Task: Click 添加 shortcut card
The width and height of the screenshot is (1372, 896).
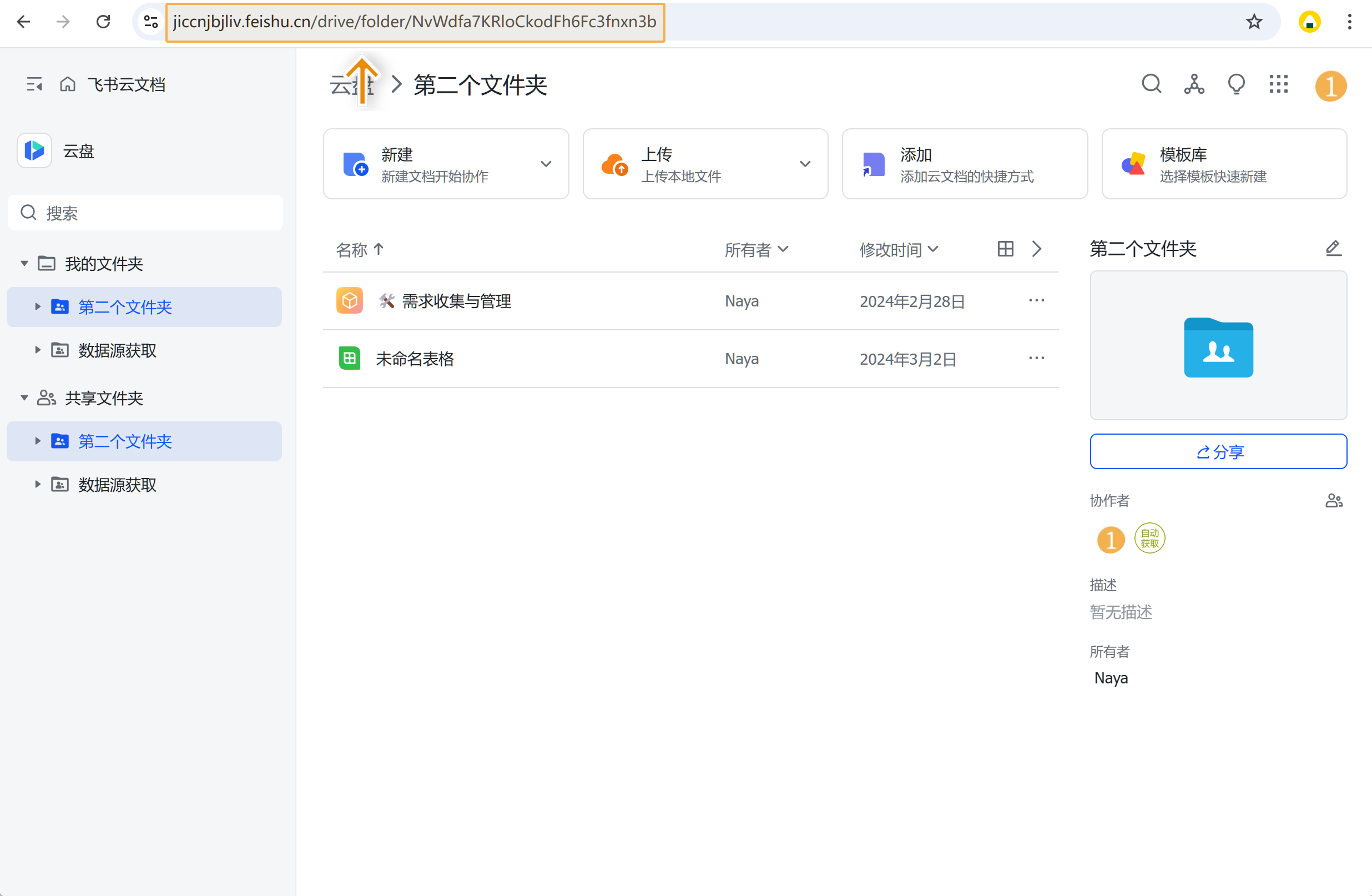Action: [x=964, y=164]
